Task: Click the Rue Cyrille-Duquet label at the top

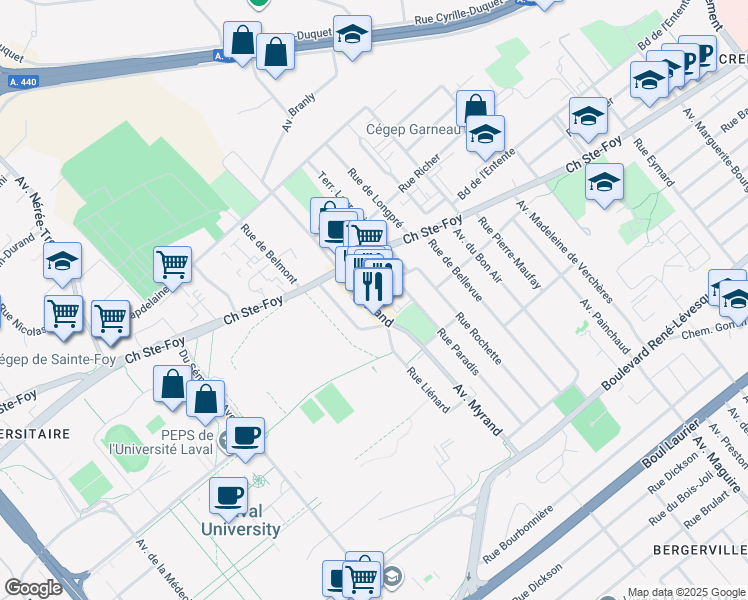Action: click(x=459, y=13)
